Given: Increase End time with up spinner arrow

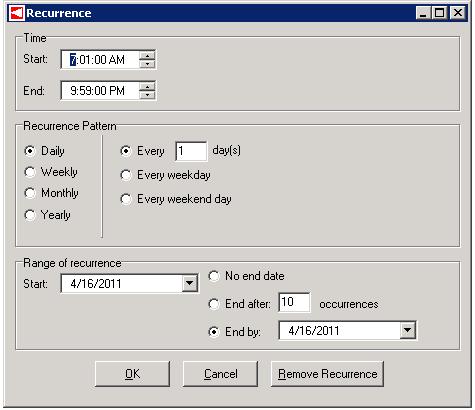Looking at the screenshot, I should tap(147, 87).
